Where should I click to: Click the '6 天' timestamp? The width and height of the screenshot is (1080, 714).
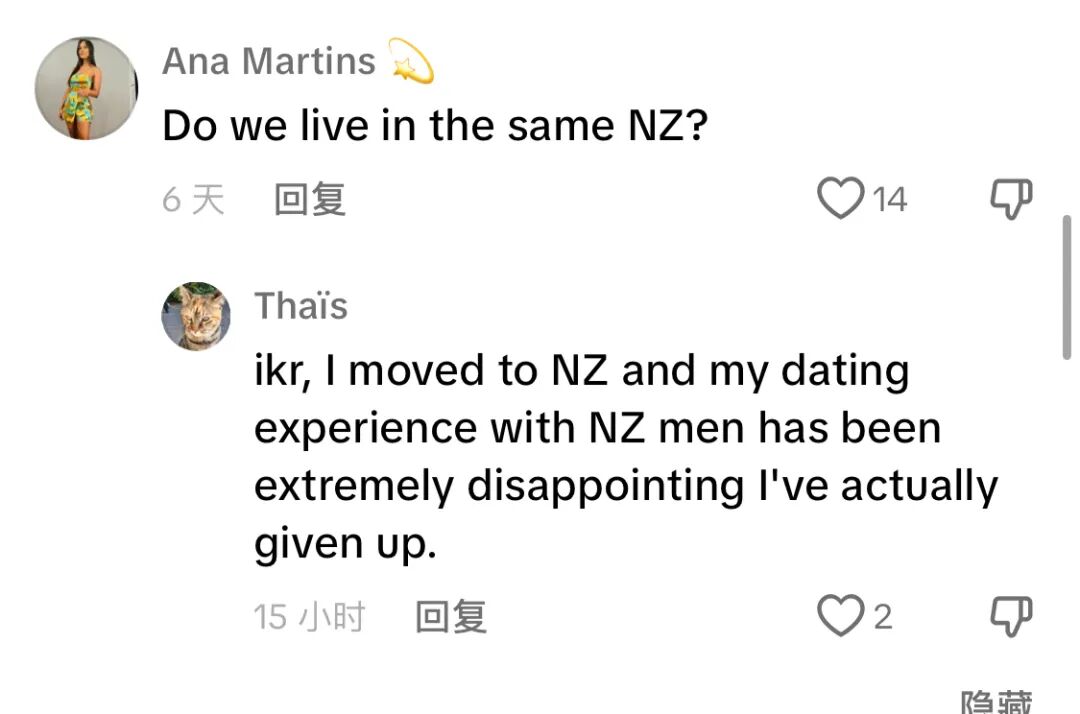coord(194,199)
